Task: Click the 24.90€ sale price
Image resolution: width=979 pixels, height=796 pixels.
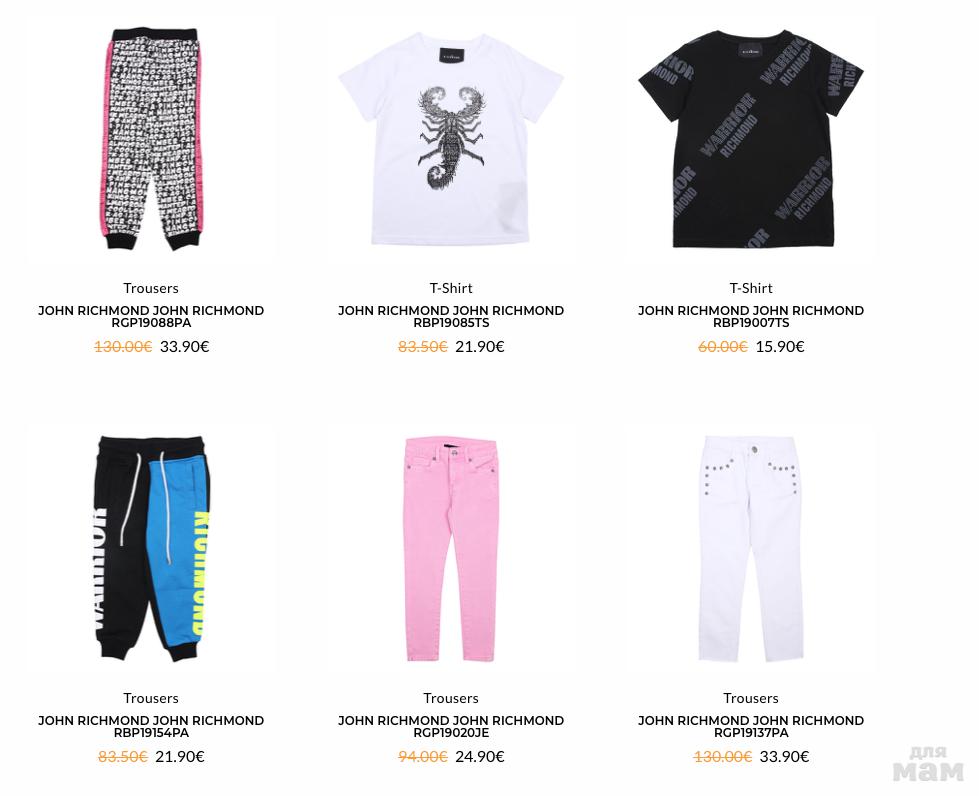Action: [480, 757]
